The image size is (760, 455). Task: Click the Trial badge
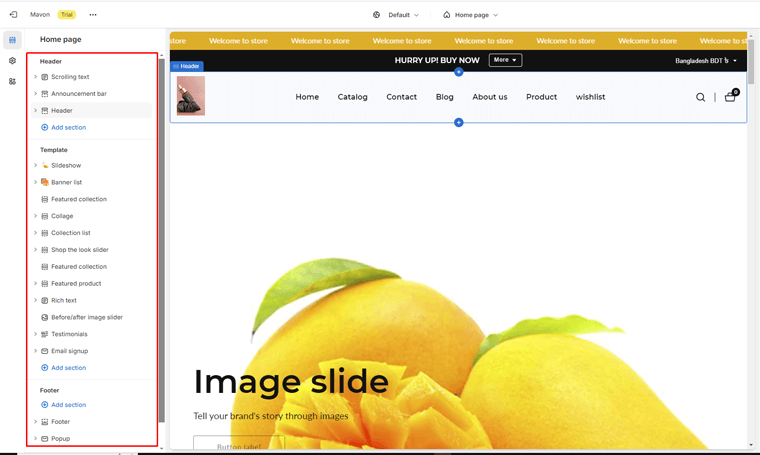pyautogui.click(x=66, y=15)
